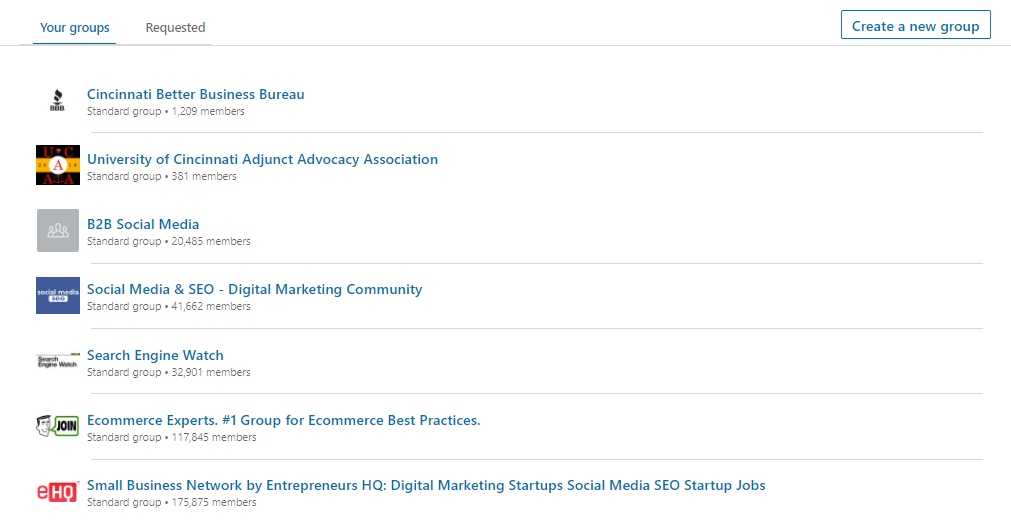
Task: Select the blue Social Media SEO group logo
Action: tap(58, 295)
